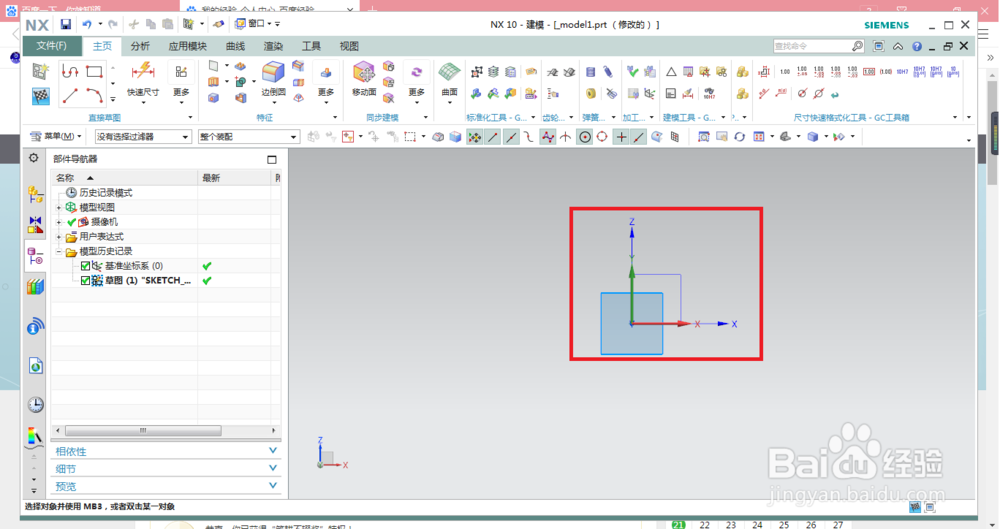Viewport: 1000px width, 529px height.
Task: Open the 整个装配 selection scope dropdown
Action: [x=248, y=137]
